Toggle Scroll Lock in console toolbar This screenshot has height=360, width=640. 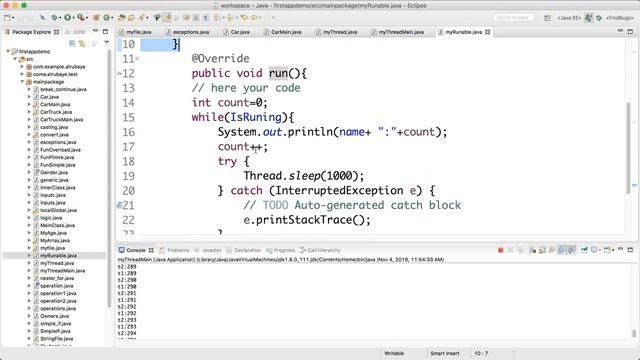pyautogui.click(x=542, y=250)
